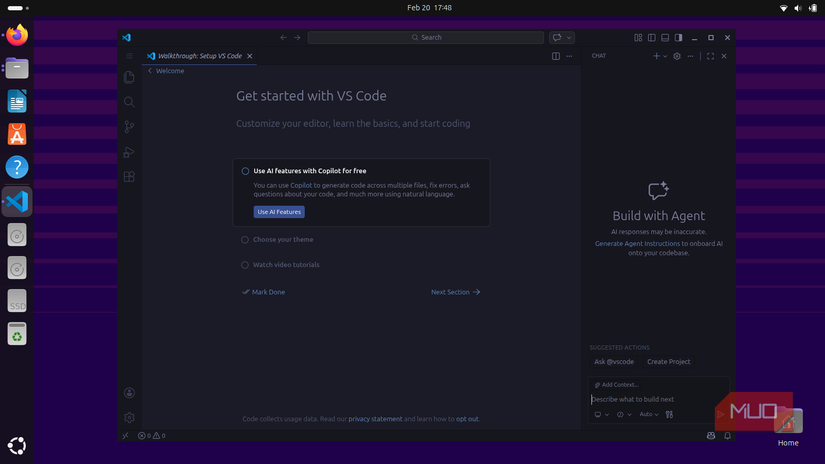Go forward using the title bar arrow
The image size is (825, 464).
pyautogui.click(x=297, y=37)
